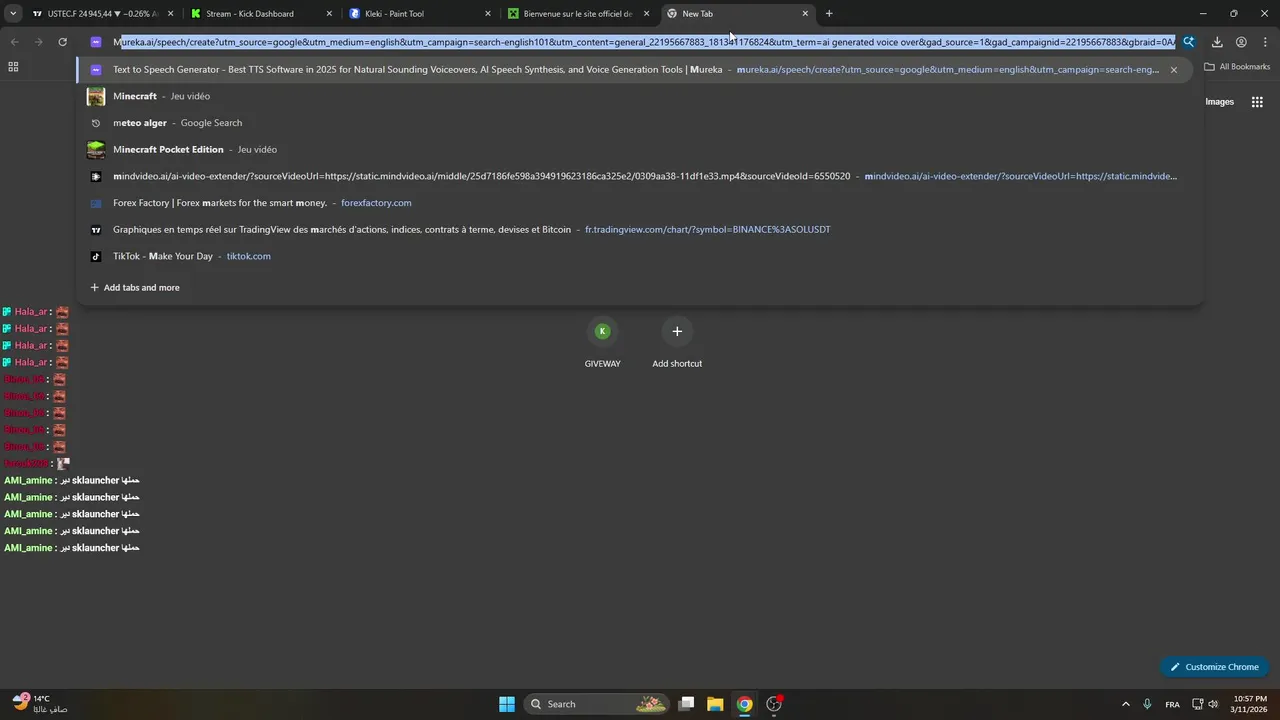This screenshot has height=720, width=1280.
Task: Click the TikTok favicon in suggestions
Action: [x=96, y=256]
